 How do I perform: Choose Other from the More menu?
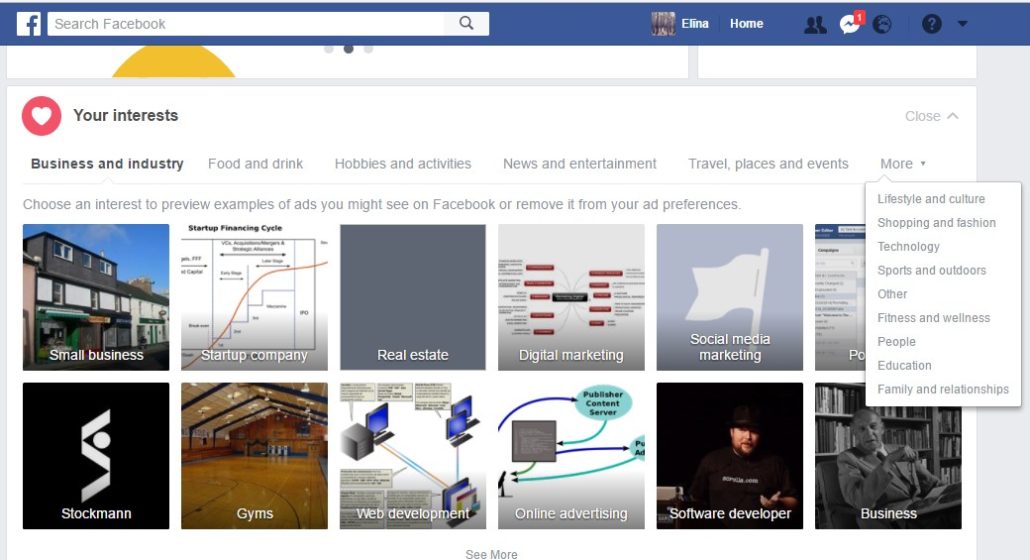892,294
